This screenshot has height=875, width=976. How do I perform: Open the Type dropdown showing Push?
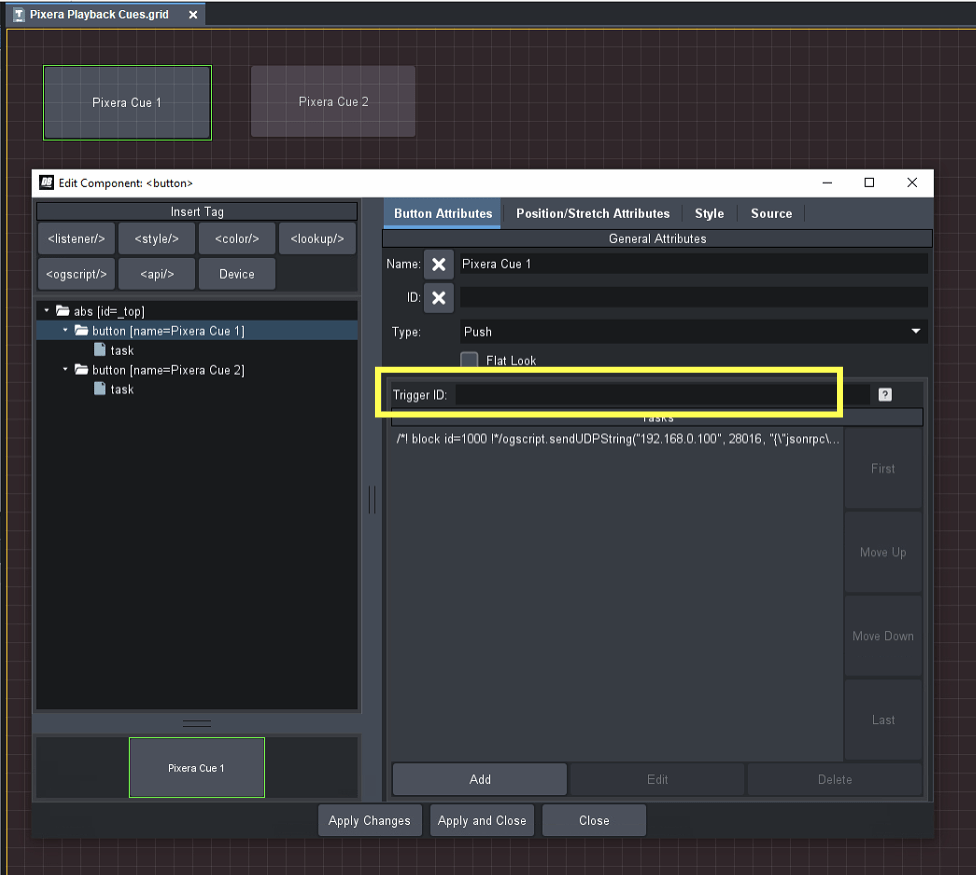[x=693, y=332]
